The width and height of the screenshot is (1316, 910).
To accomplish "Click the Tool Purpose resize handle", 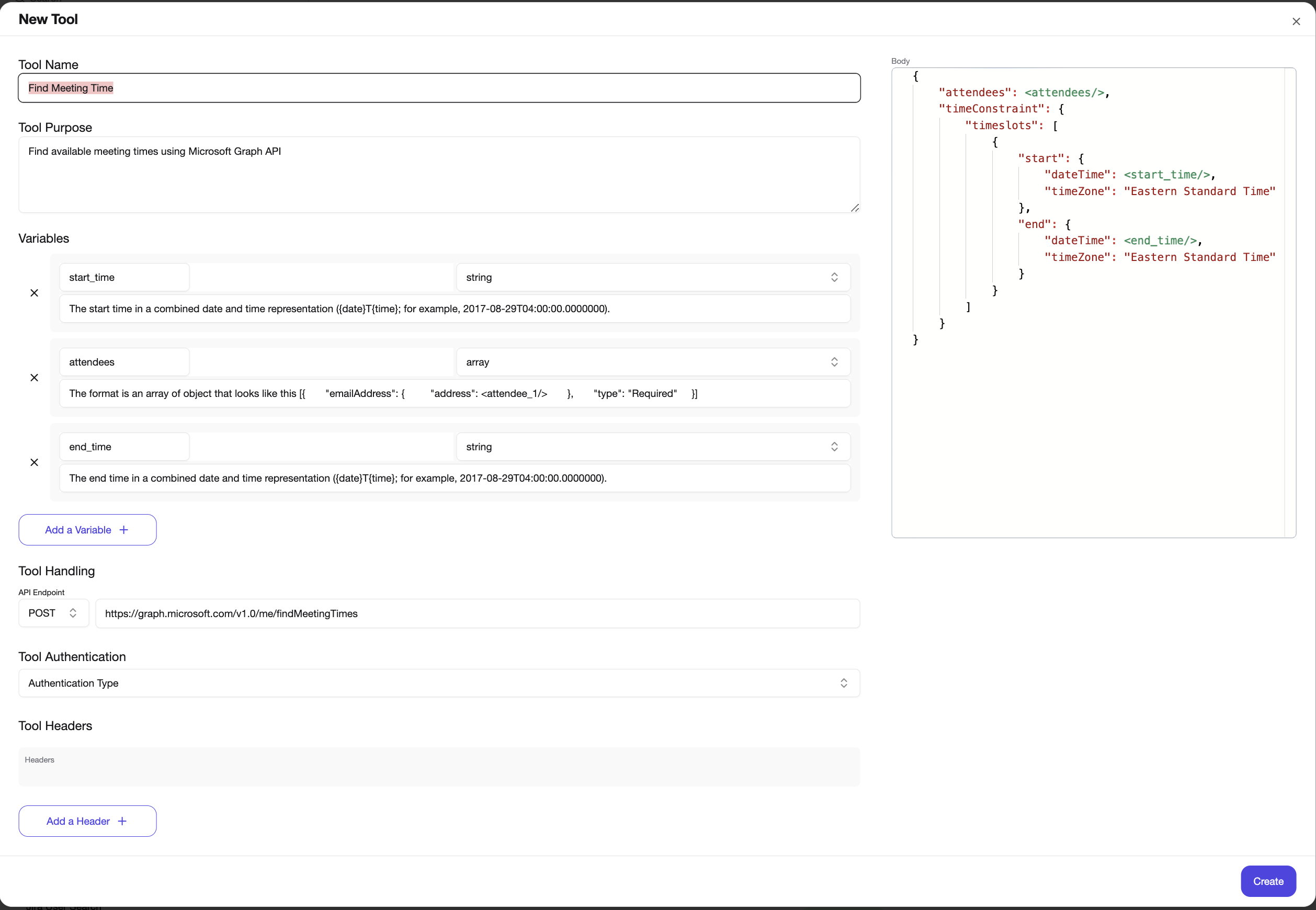I will [x=854, y=208].
